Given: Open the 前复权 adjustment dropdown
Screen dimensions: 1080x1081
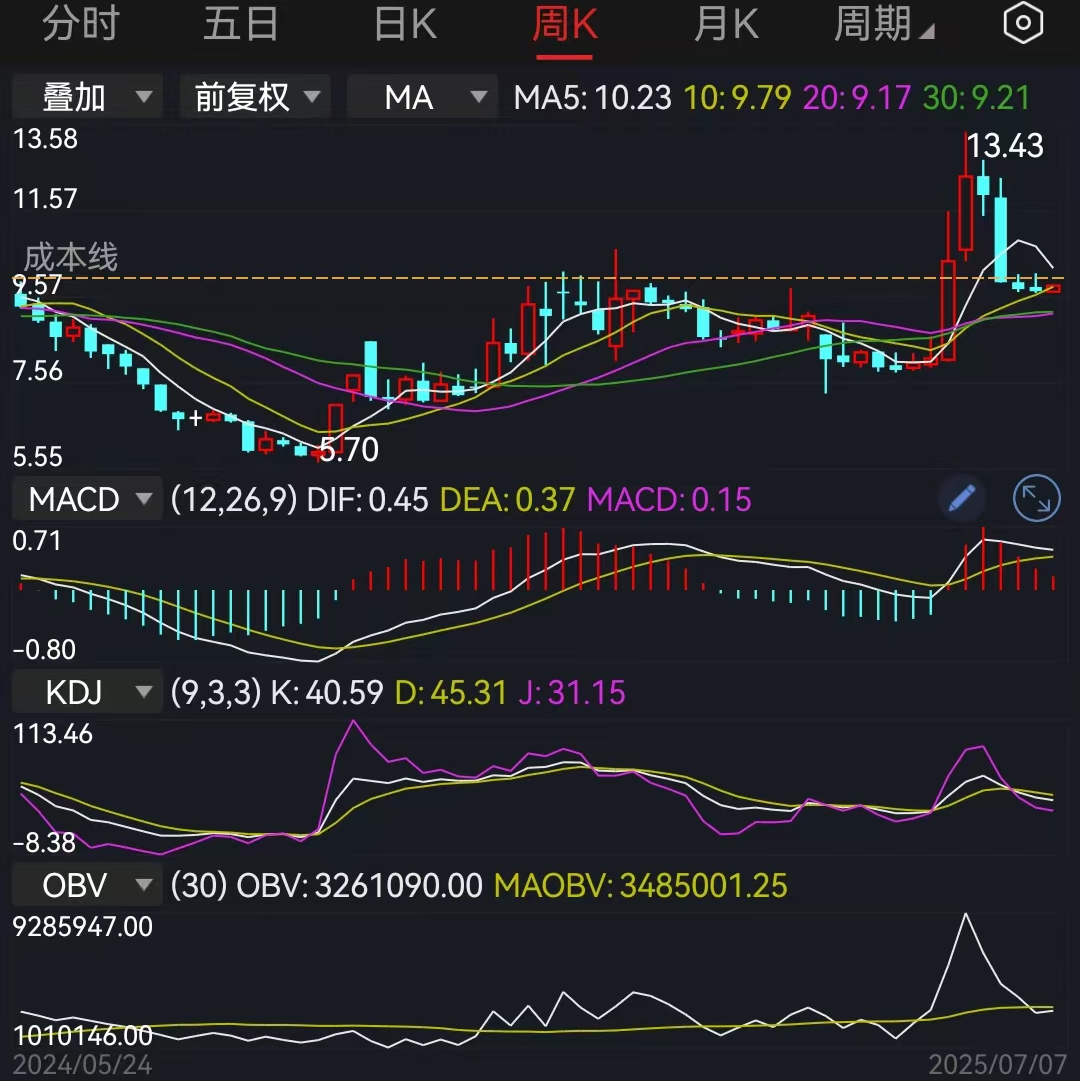Looking at the screenshot, I should coord(255,97).
